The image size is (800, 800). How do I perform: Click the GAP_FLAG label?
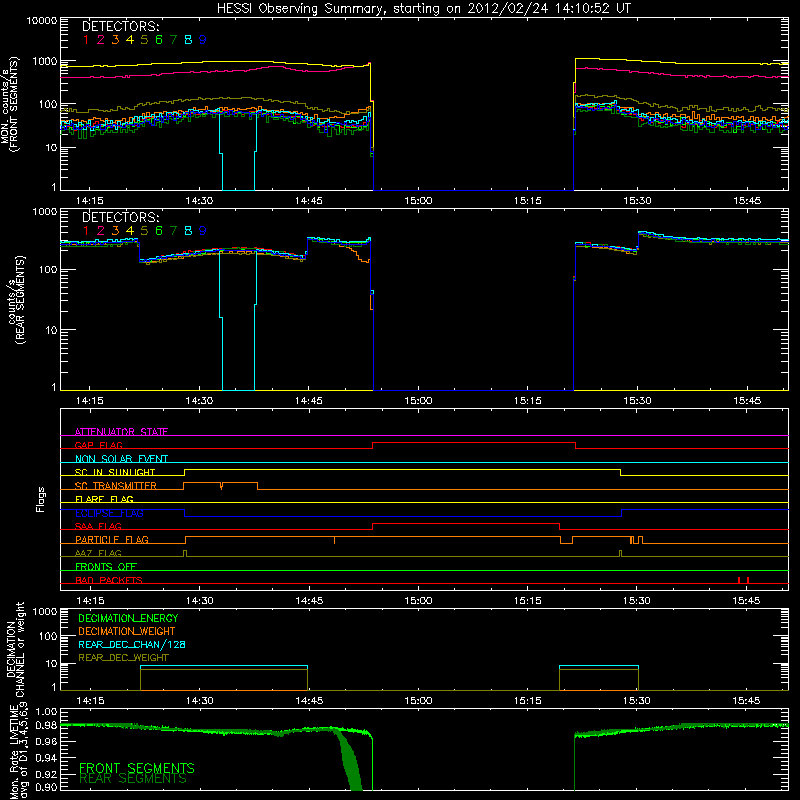pos(98,445)
